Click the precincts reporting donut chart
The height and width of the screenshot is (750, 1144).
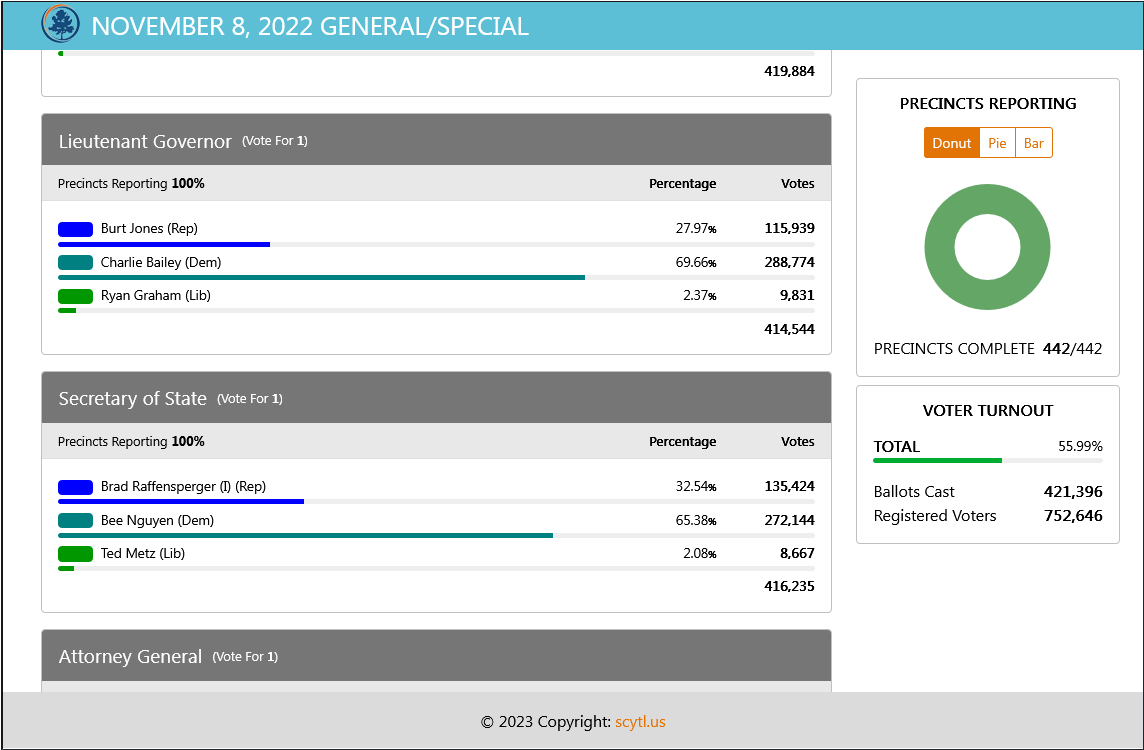(x=987, y=247)
